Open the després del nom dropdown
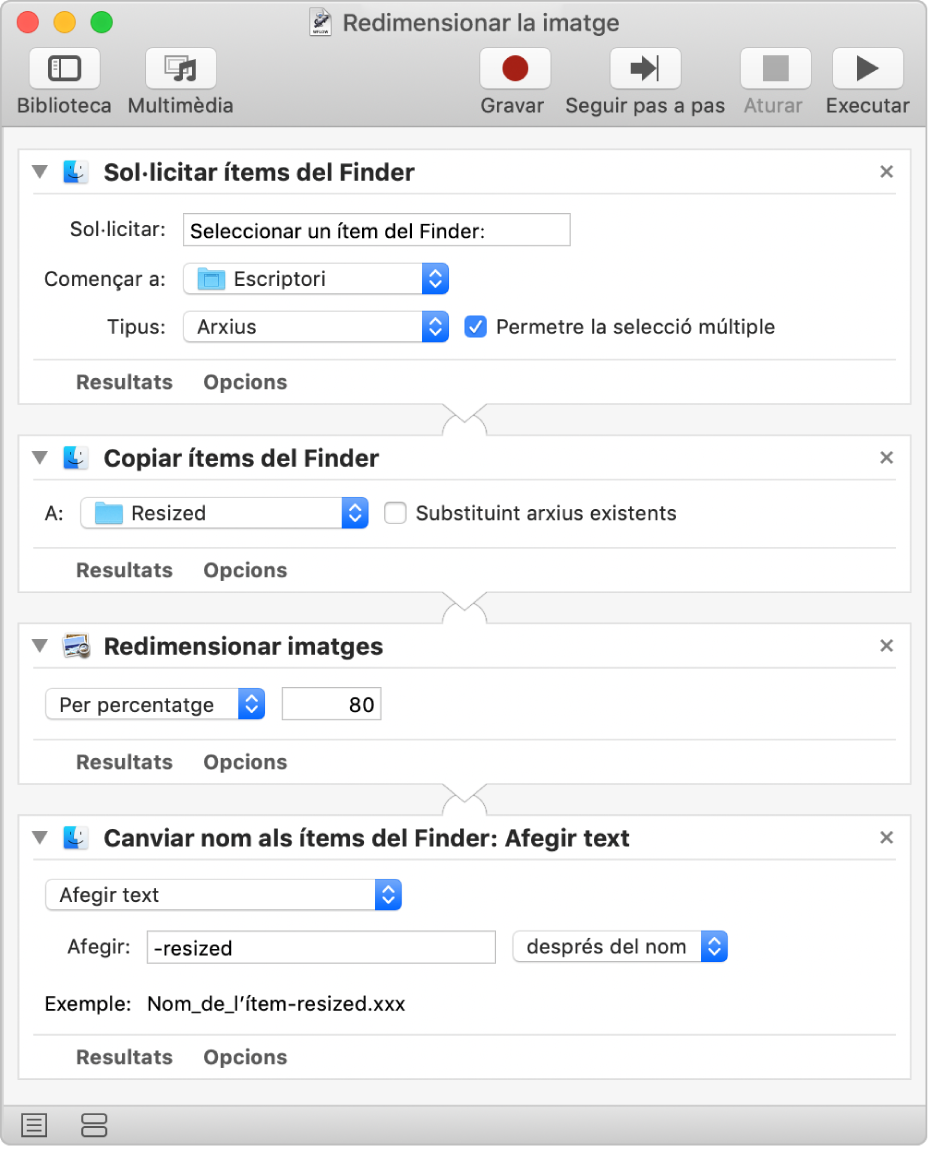The width and height of the screenshot is (931, 1149). [620, 946]
